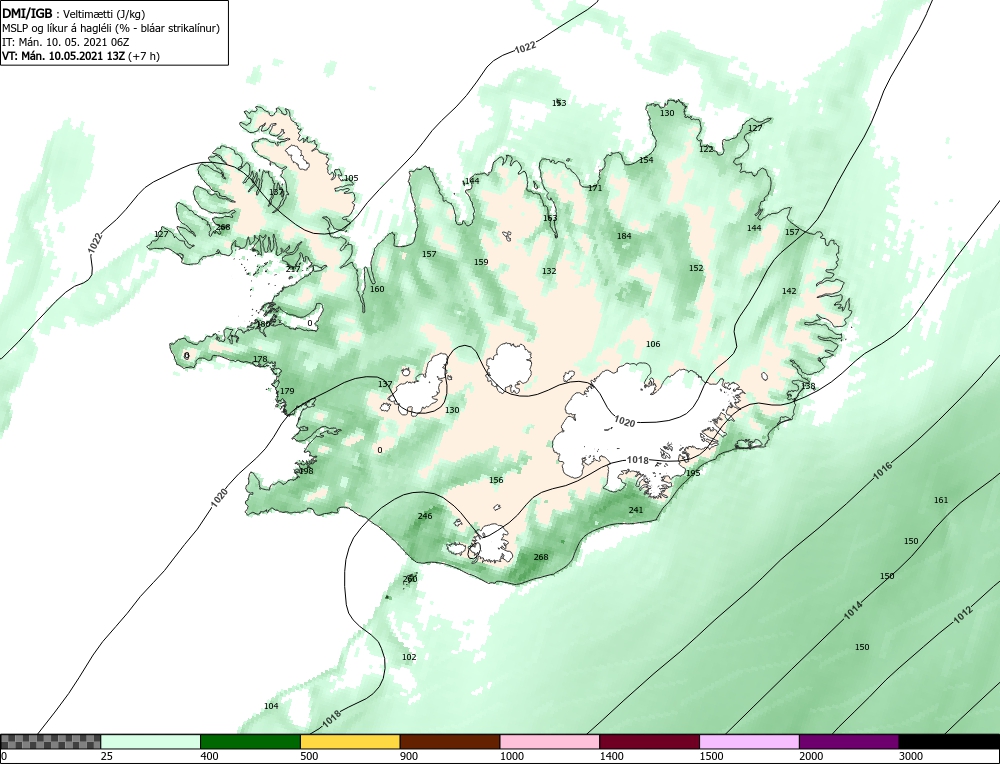This screenshot has height=764, width=1000.
Task: Click the map value "163"
Action: click(550, 218)
